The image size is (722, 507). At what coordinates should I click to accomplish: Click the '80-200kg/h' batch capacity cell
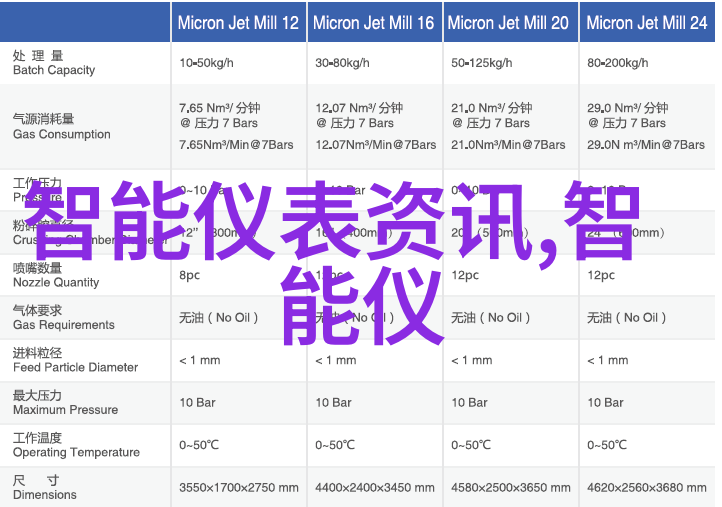[617, 63]
